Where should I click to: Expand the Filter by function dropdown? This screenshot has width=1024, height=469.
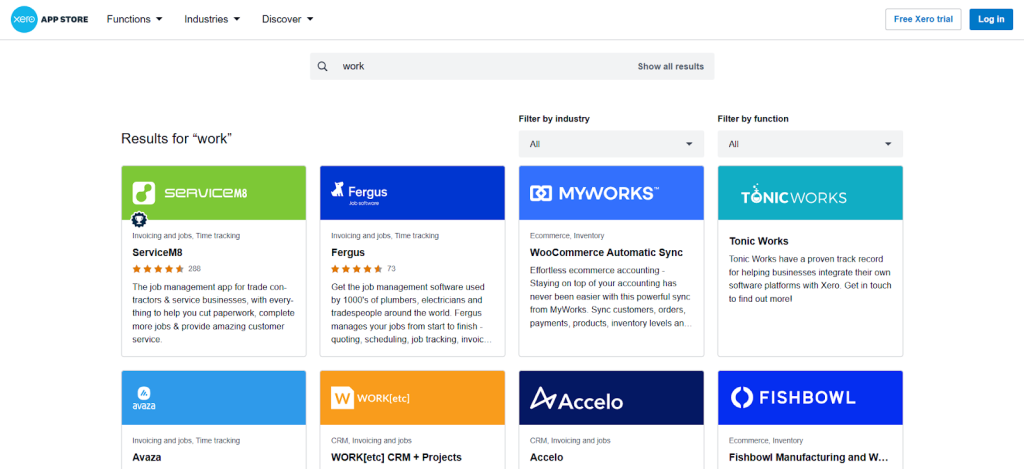(810, 144)
